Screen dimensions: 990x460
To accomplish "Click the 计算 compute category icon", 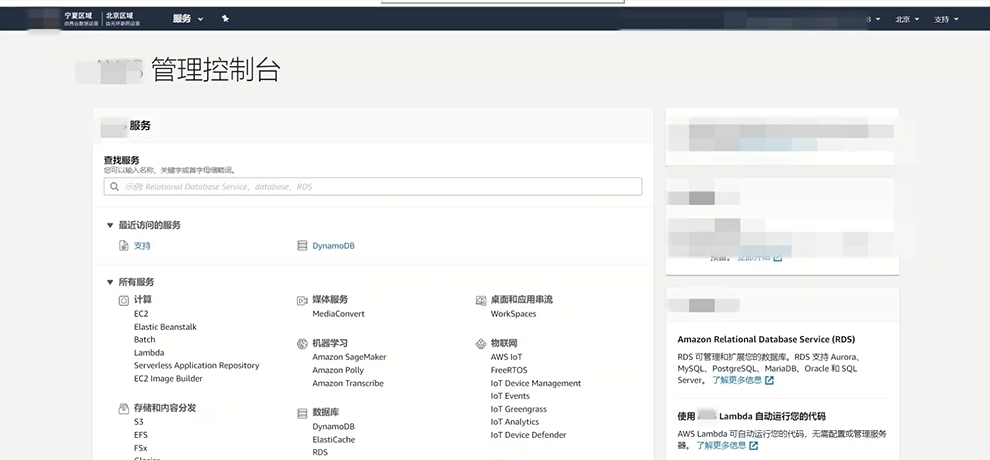I will [124, 300].
